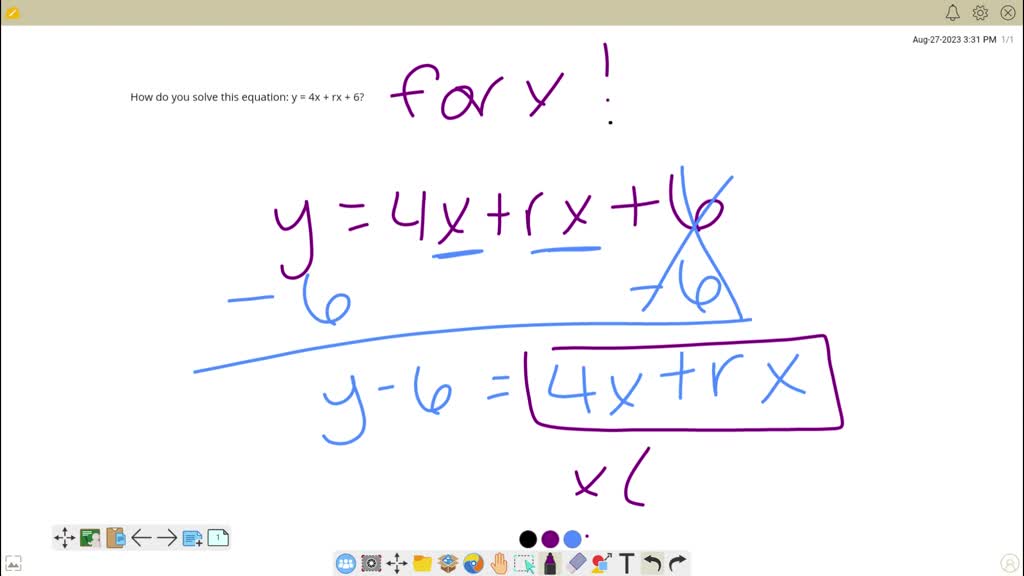This screenshot has width=1024, height=576.
Task: Open settings gear in the top bar
Action: pos(980,12)
